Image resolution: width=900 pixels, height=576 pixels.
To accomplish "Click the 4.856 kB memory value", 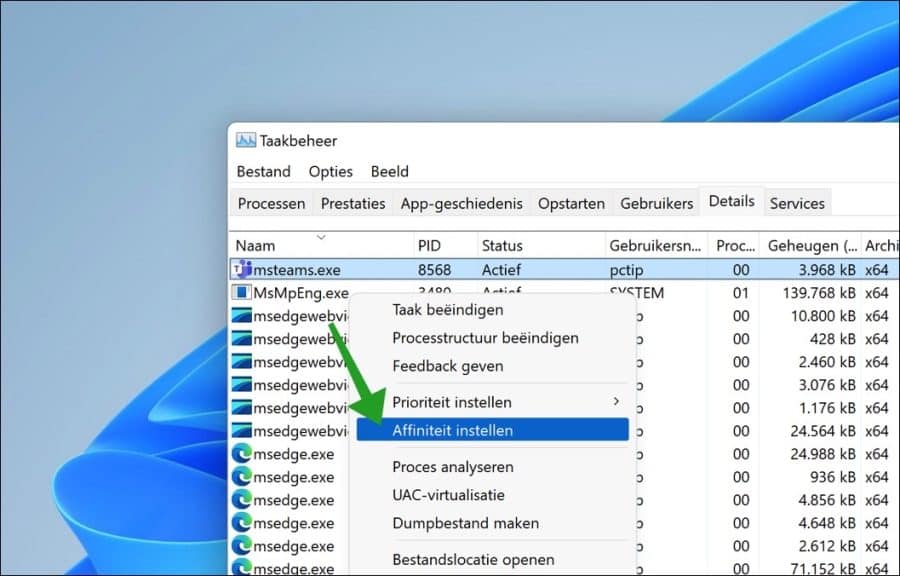I will coord(827,500).
